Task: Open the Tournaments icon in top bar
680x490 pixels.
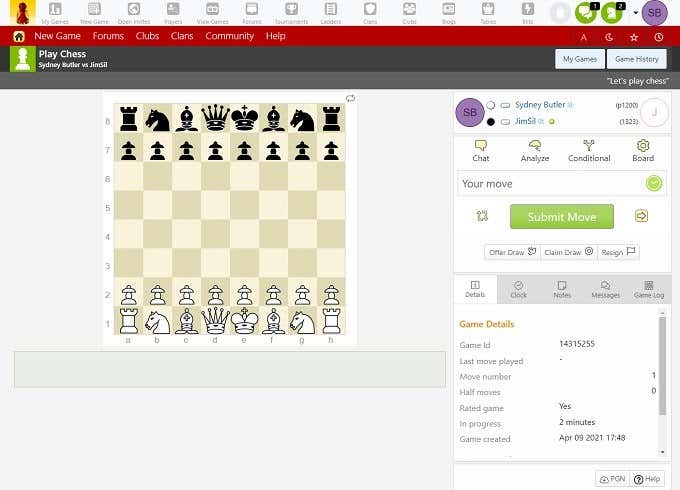Action: click(290, 13)
